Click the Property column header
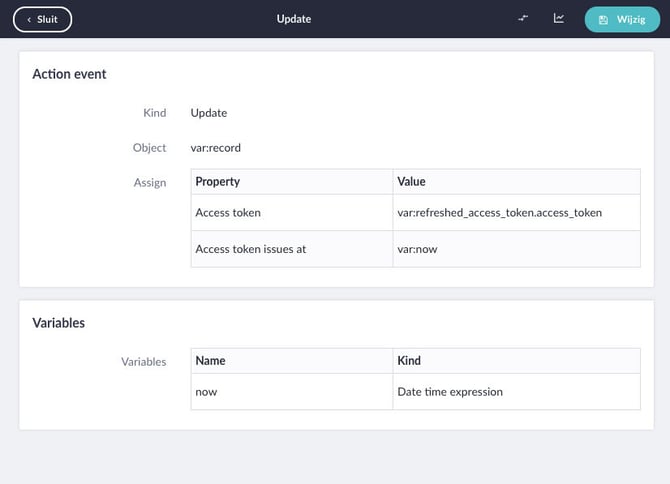This screenshot has width=670, height=484. point(292,182)
